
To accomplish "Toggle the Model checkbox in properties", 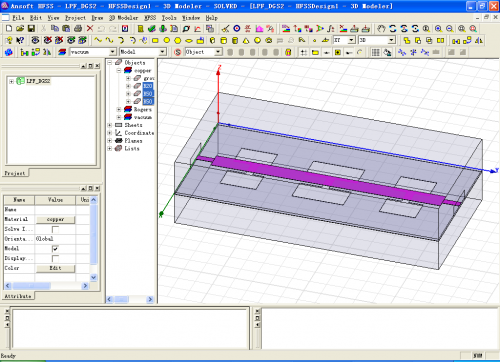I will coord(55,249).
